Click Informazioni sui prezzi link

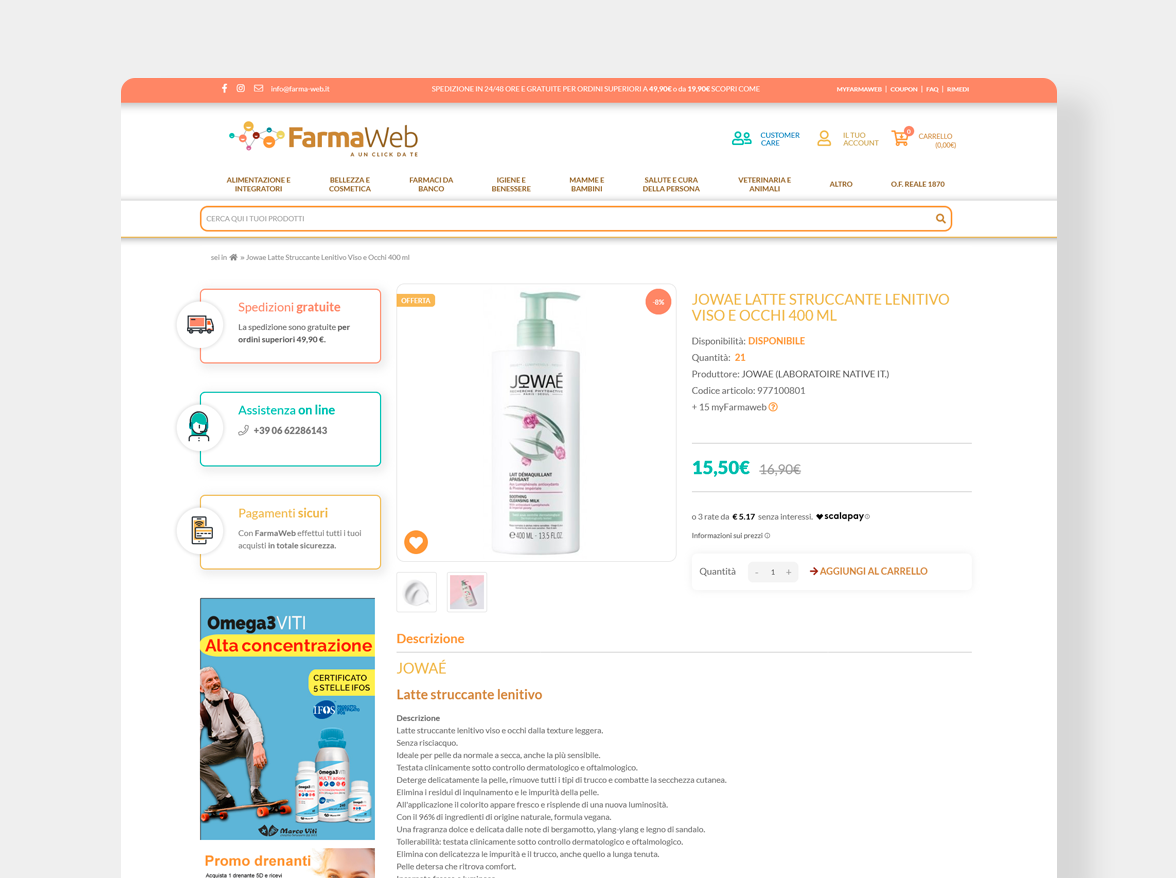click(730, 535)
